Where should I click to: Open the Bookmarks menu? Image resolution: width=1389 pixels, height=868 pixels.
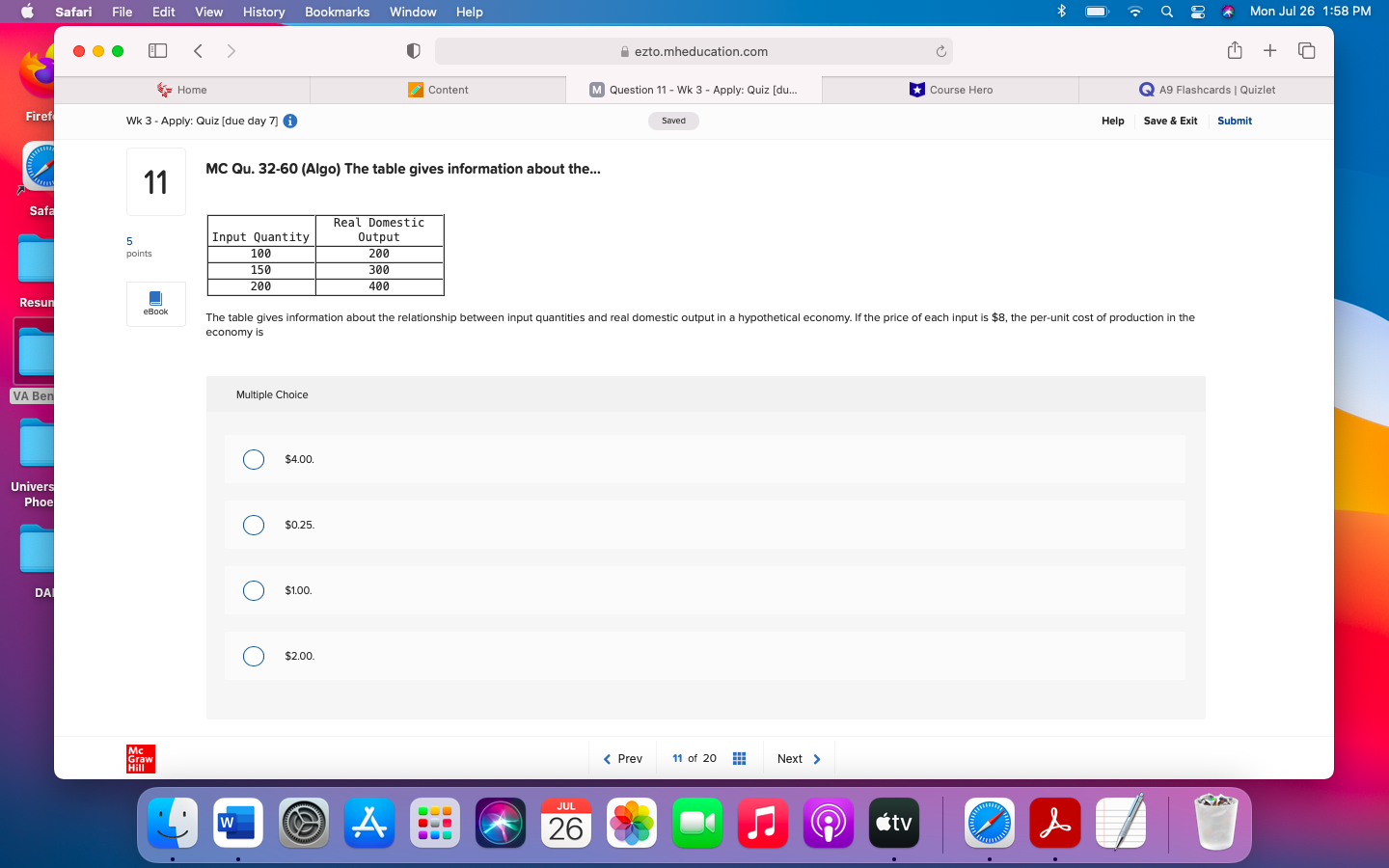[x=337, y=12]
